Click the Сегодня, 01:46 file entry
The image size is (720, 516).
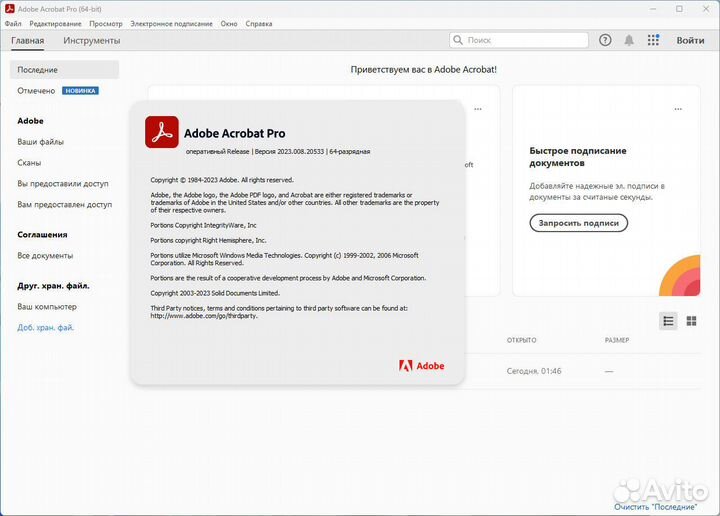point(534,371)
